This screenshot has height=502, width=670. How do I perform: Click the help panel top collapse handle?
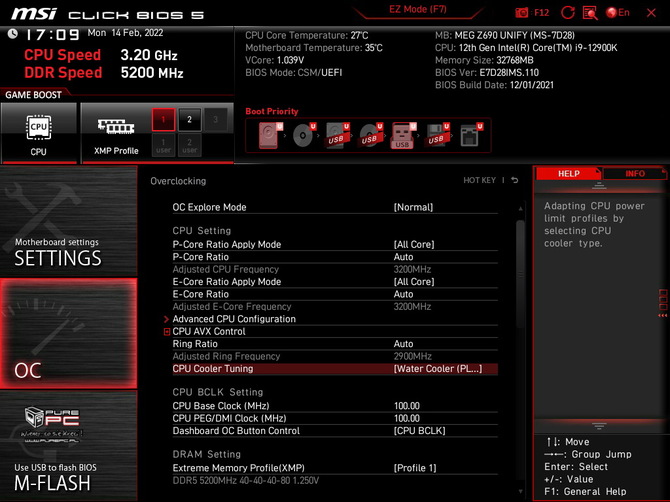click(599, 185)
